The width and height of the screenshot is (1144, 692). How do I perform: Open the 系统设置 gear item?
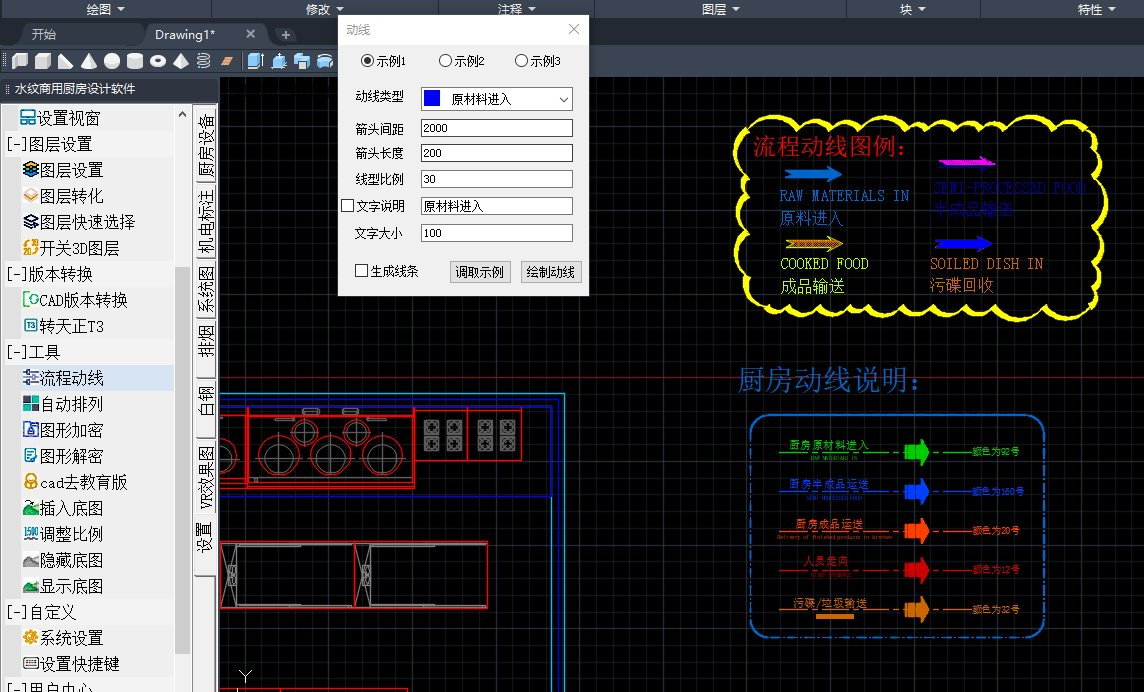(x=72, y=638)
